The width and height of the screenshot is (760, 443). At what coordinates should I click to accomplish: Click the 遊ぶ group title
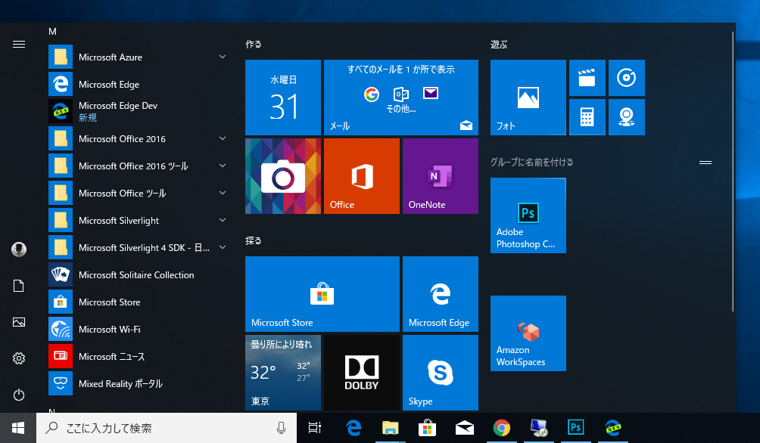pos(499,45)
